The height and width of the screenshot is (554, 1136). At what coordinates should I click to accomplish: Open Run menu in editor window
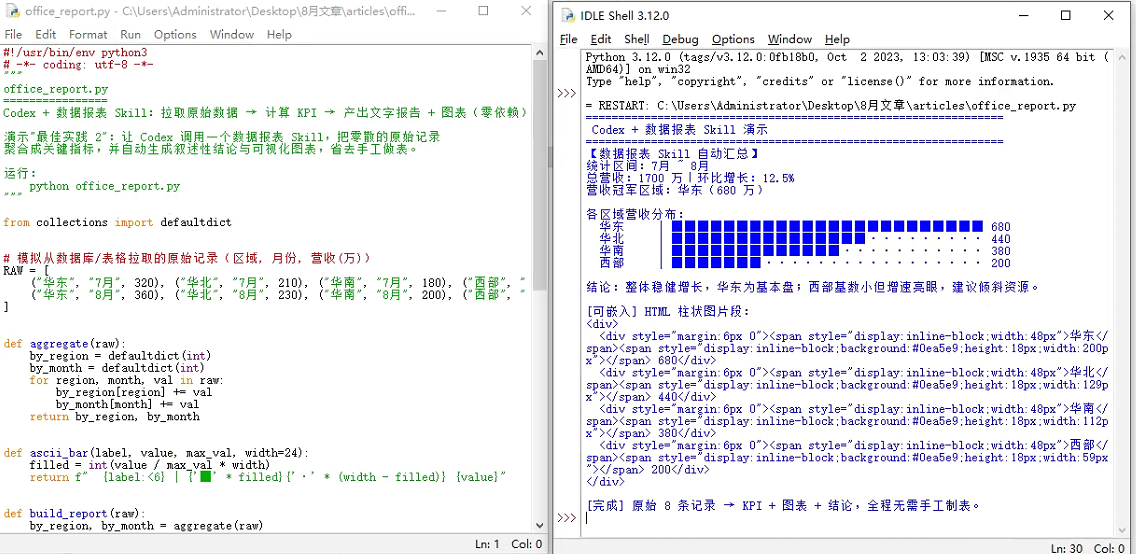[x=130, y=34]
